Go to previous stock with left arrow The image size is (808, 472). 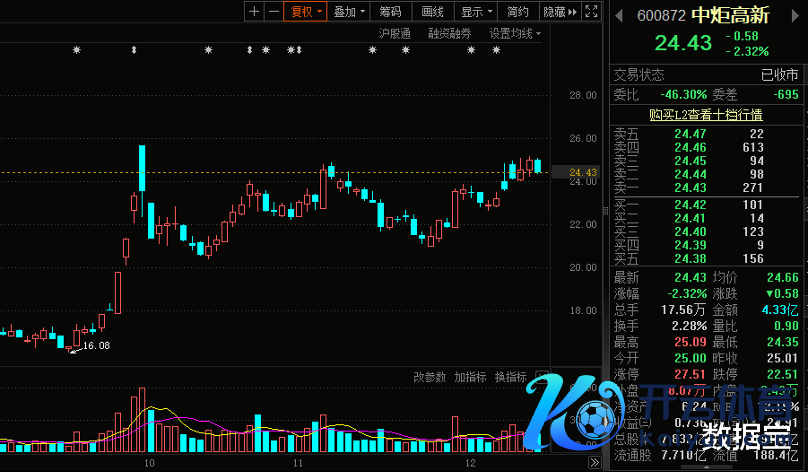[619, 15]
